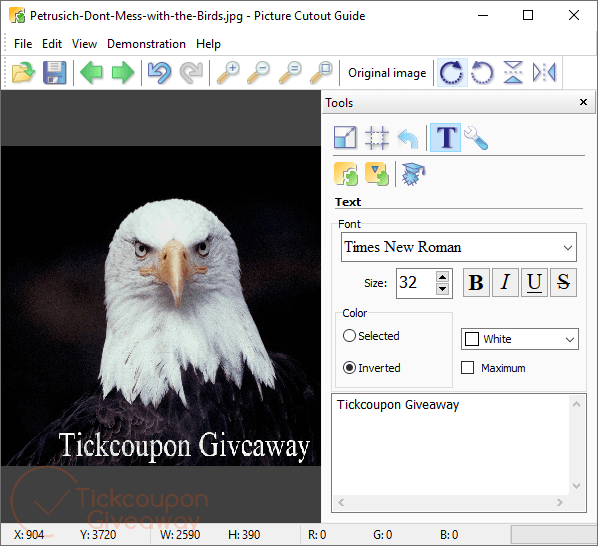Select the Inverted color radio option
The width and height of the screenshot is (598, 546).
(x=372, y=368)
